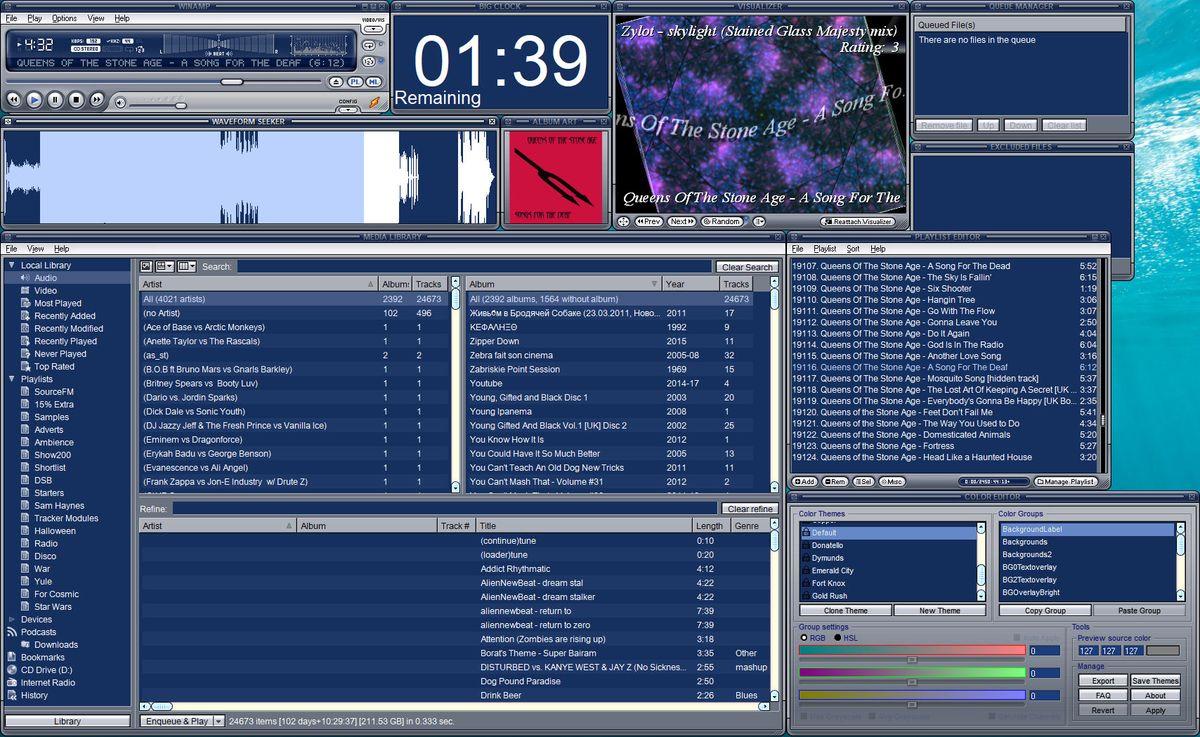This screenshot has height=737, width=1200.
Task: Select the RGB radio button
Action: click(804, 638)
